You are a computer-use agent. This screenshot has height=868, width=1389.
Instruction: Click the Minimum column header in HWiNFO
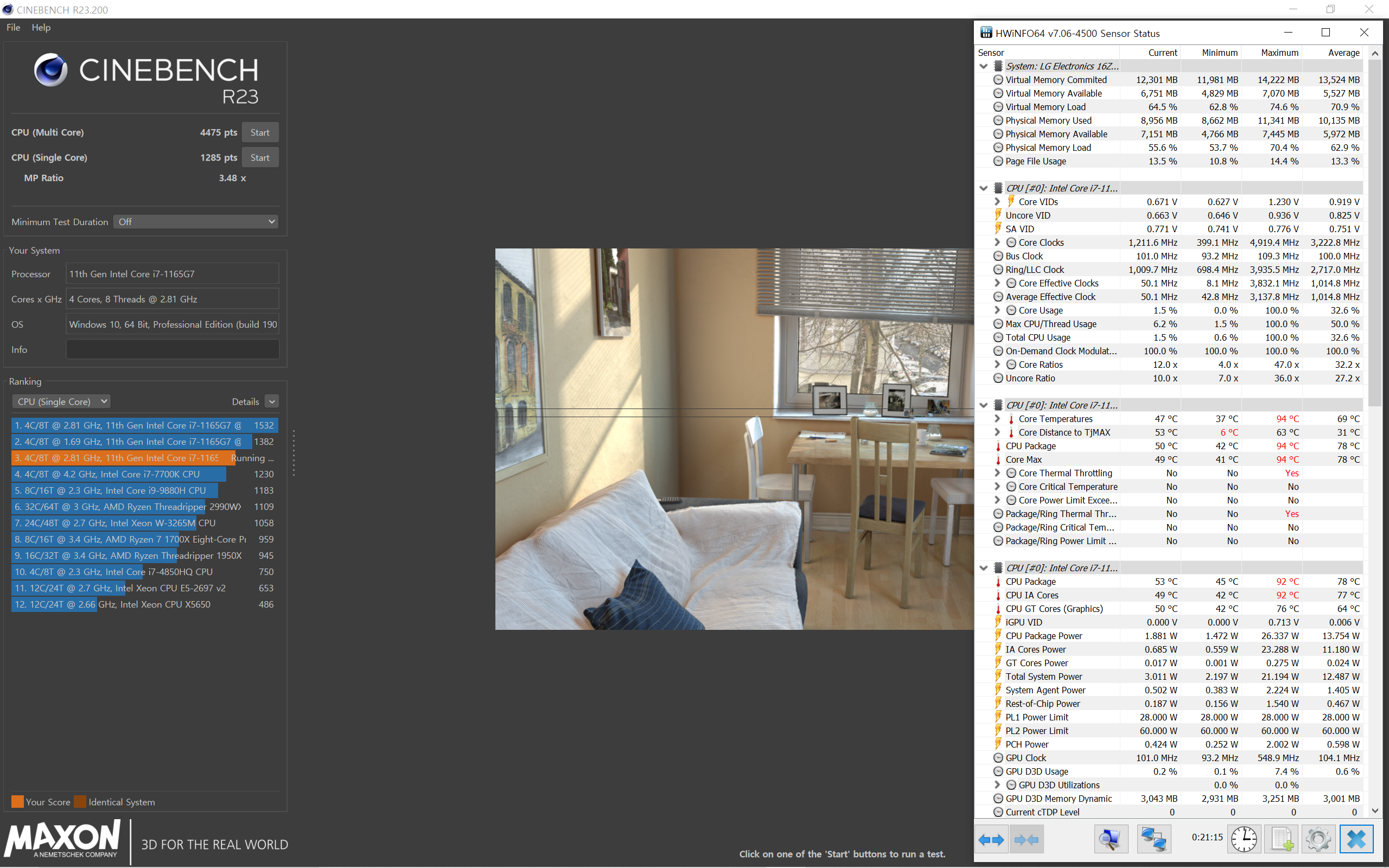click(x=1210, y=52)
